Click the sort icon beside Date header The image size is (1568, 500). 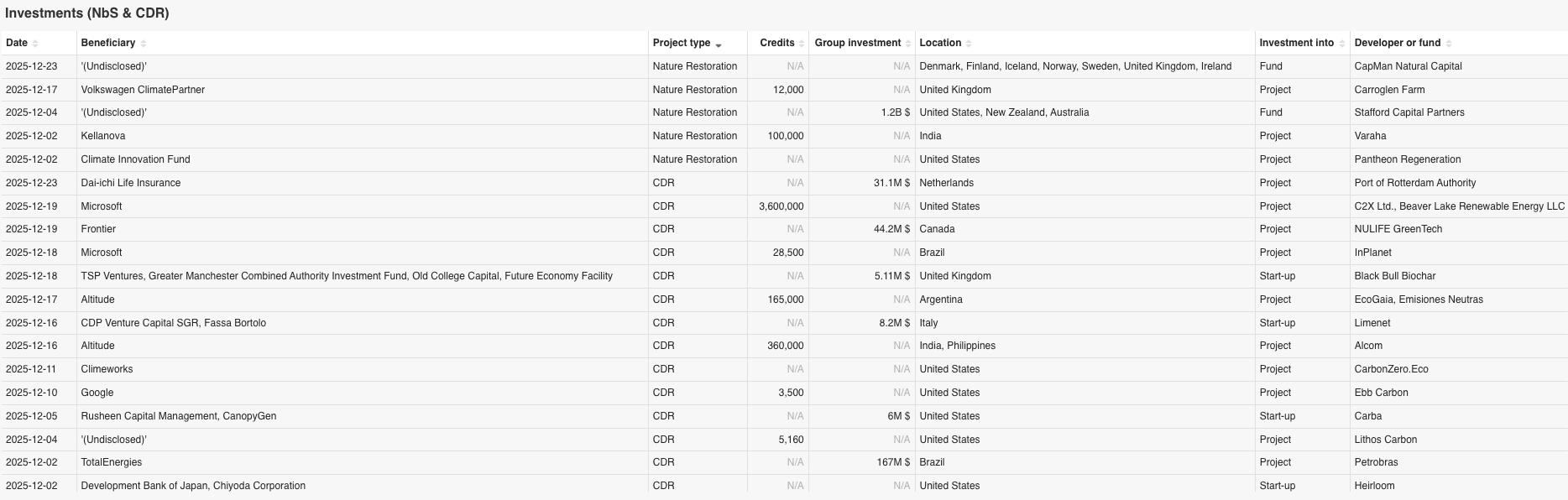click(35, 44)
